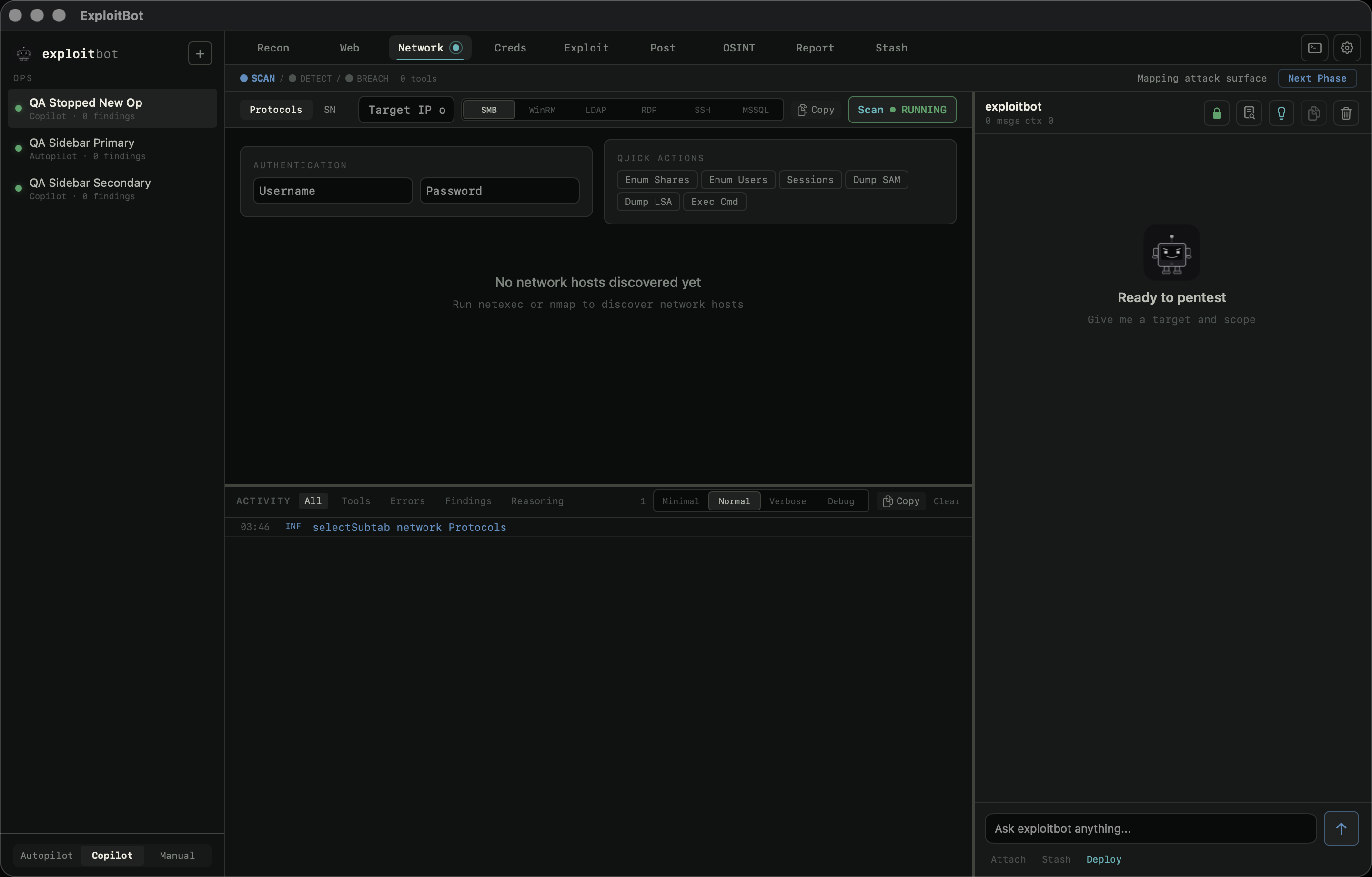The width and height of the screenshot is (1372, 877).
Task: Set log level to Debug
Action: (840, 501)
